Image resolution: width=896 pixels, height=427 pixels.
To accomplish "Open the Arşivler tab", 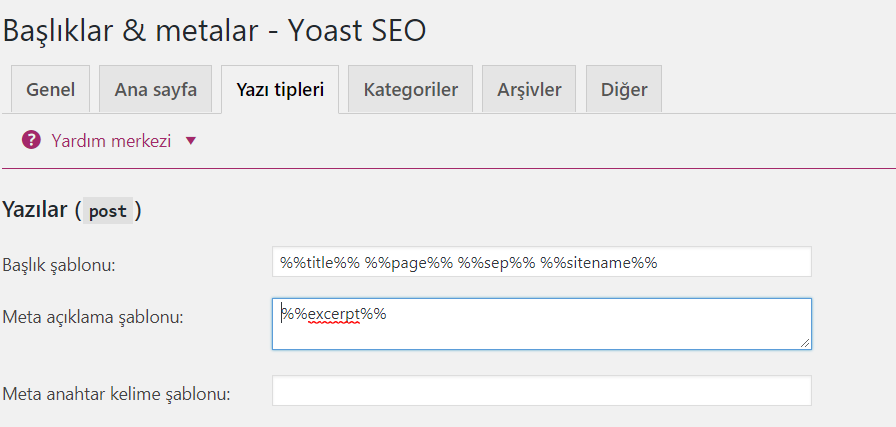I will click(x=529, y=90).
